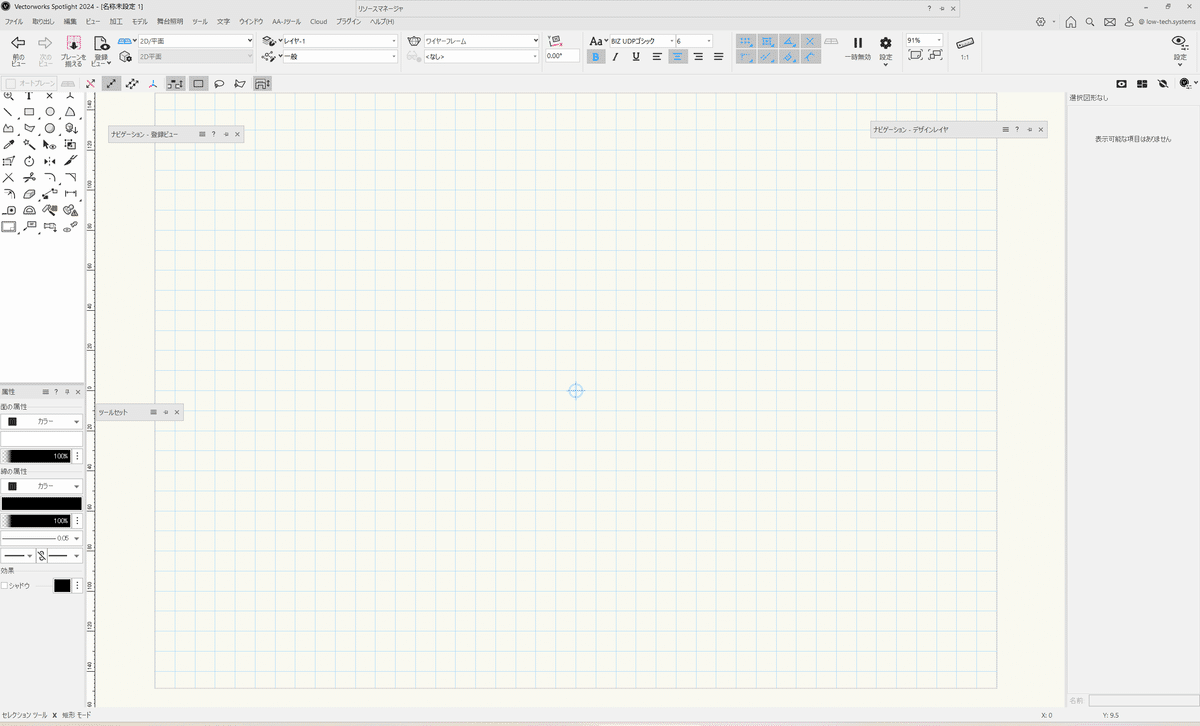Open the File menu
1200x726 pixels.
point(14,21)
